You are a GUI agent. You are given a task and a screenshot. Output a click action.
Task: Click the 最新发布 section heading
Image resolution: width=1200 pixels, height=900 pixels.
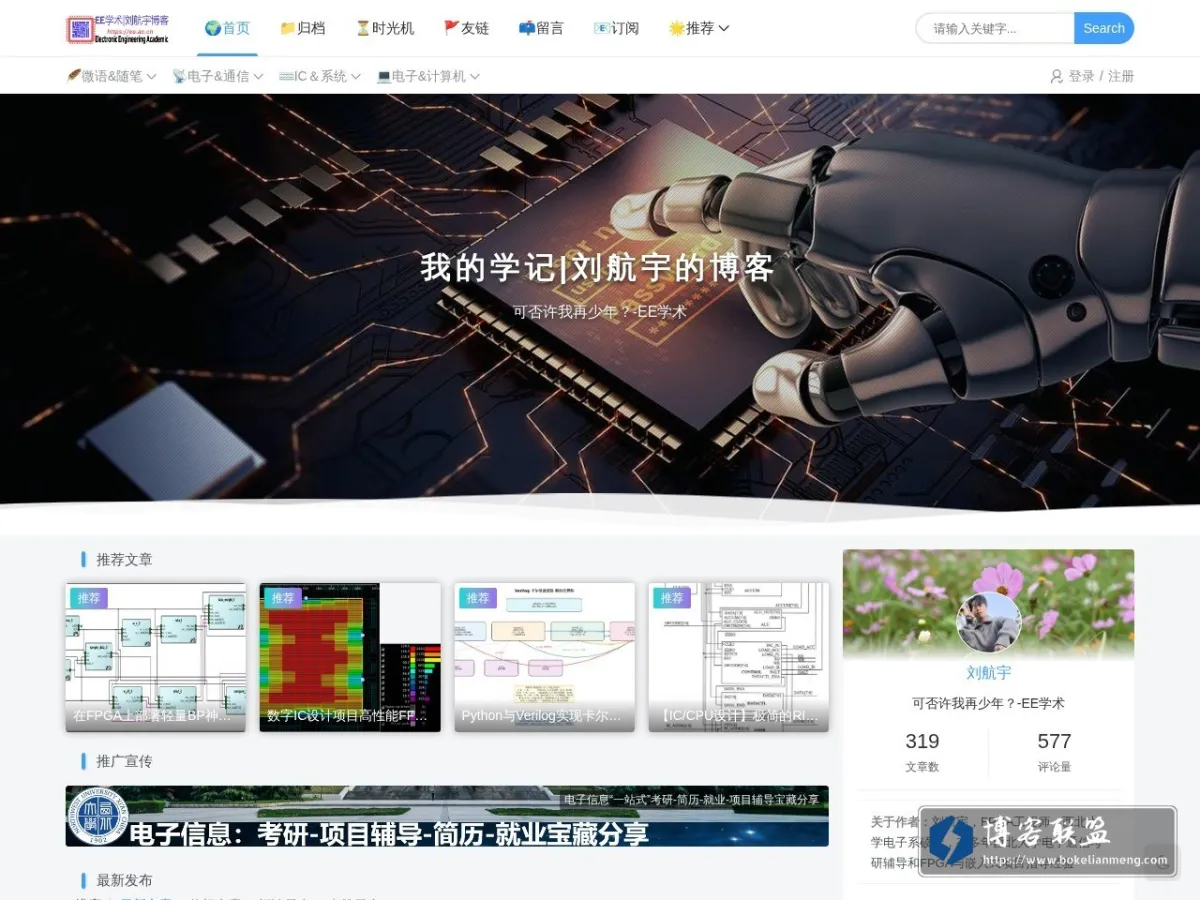point(124,881)
